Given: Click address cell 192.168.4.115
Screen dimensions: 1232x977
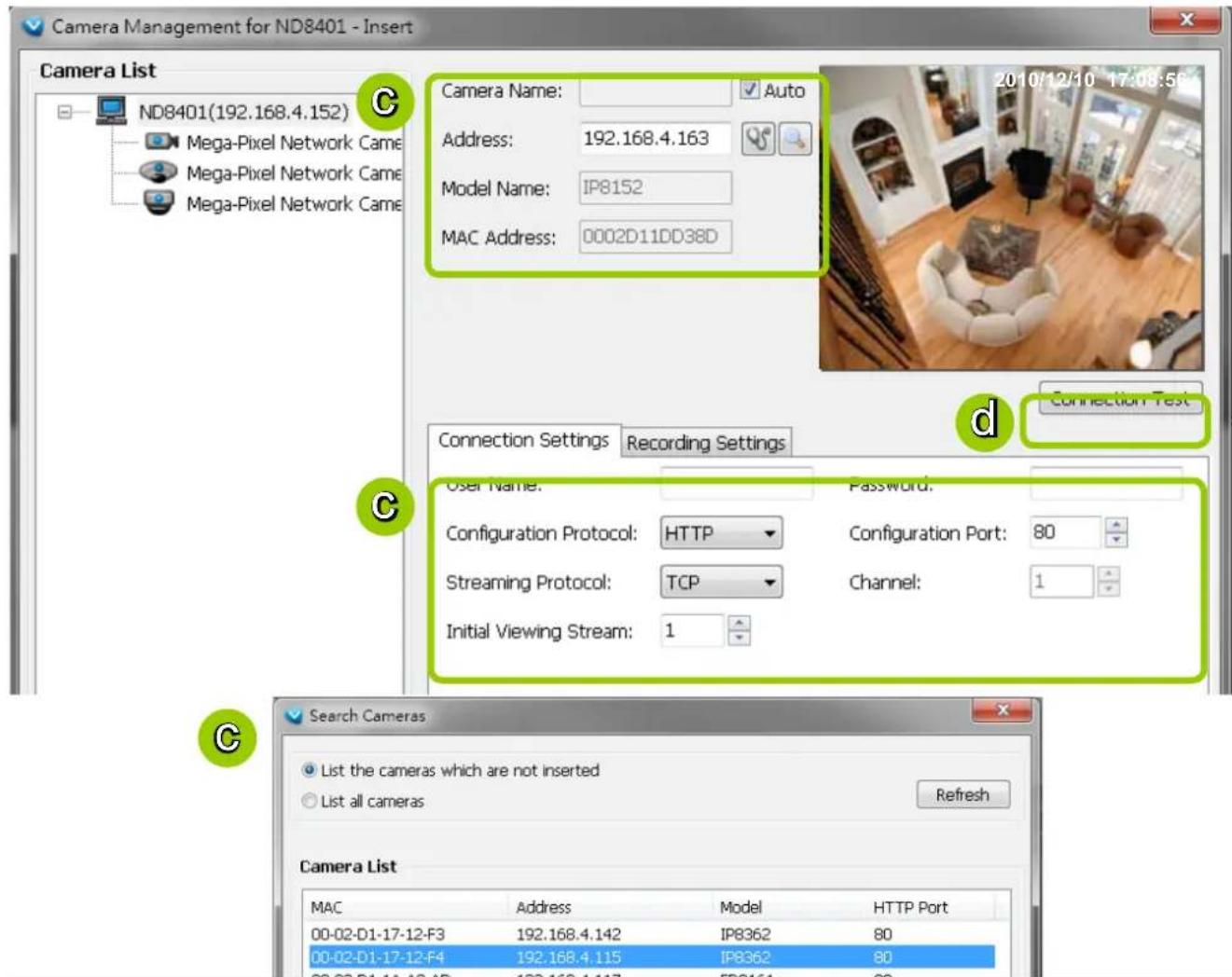Looking at the screenshot, I should click(568, 957).
